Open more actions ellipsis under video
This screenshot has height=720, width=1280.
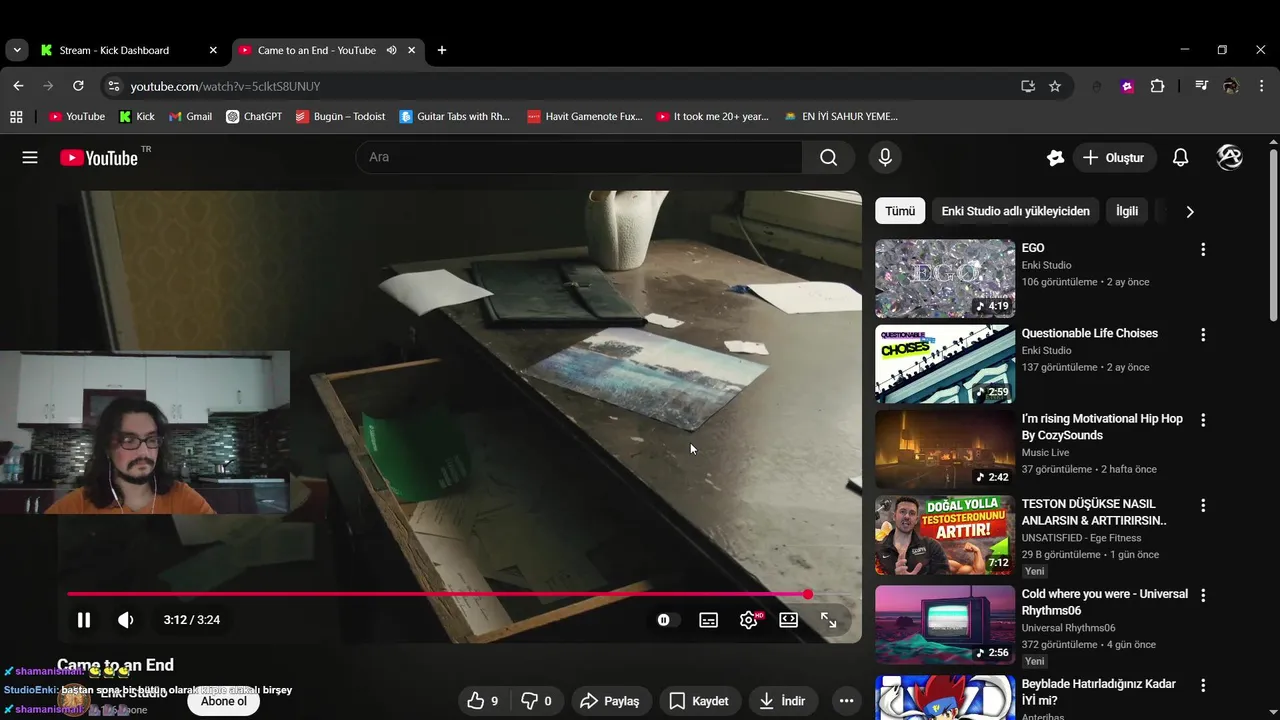(x=846, y=701)
